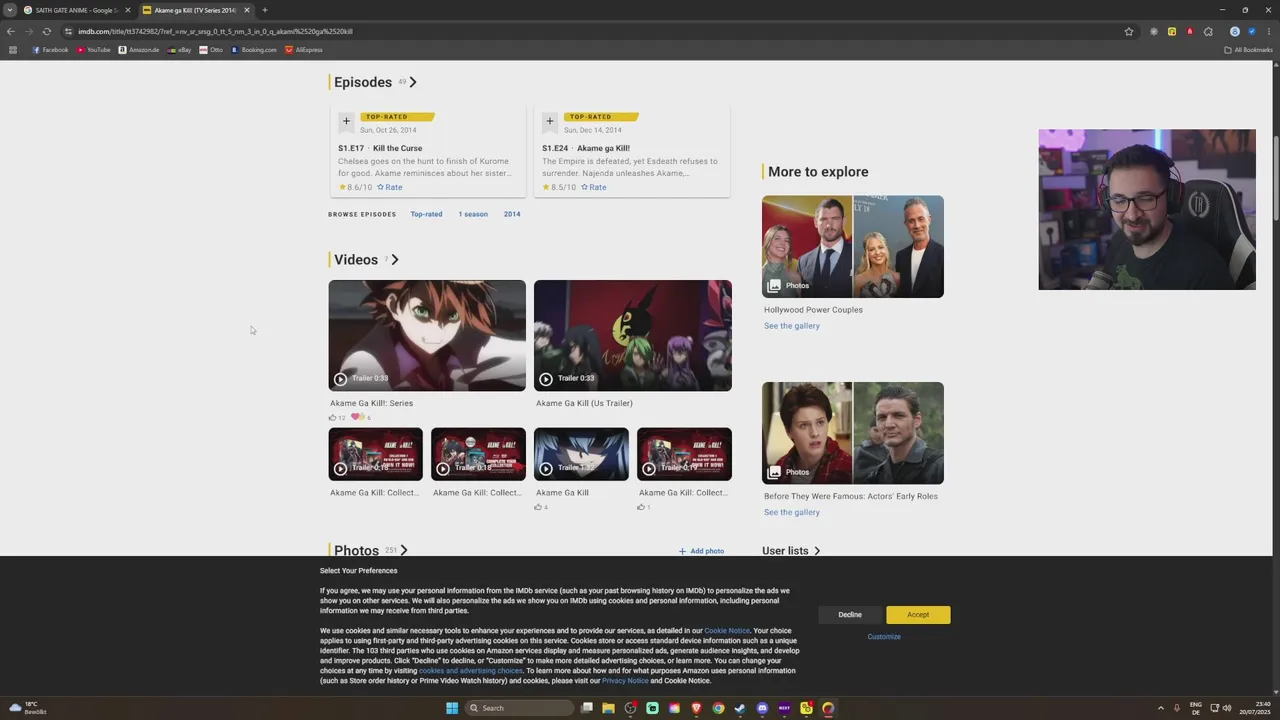Screen dimensions: 1280x720
Task: Bookmark this page with the star icon
Action: pos(1129,31)
